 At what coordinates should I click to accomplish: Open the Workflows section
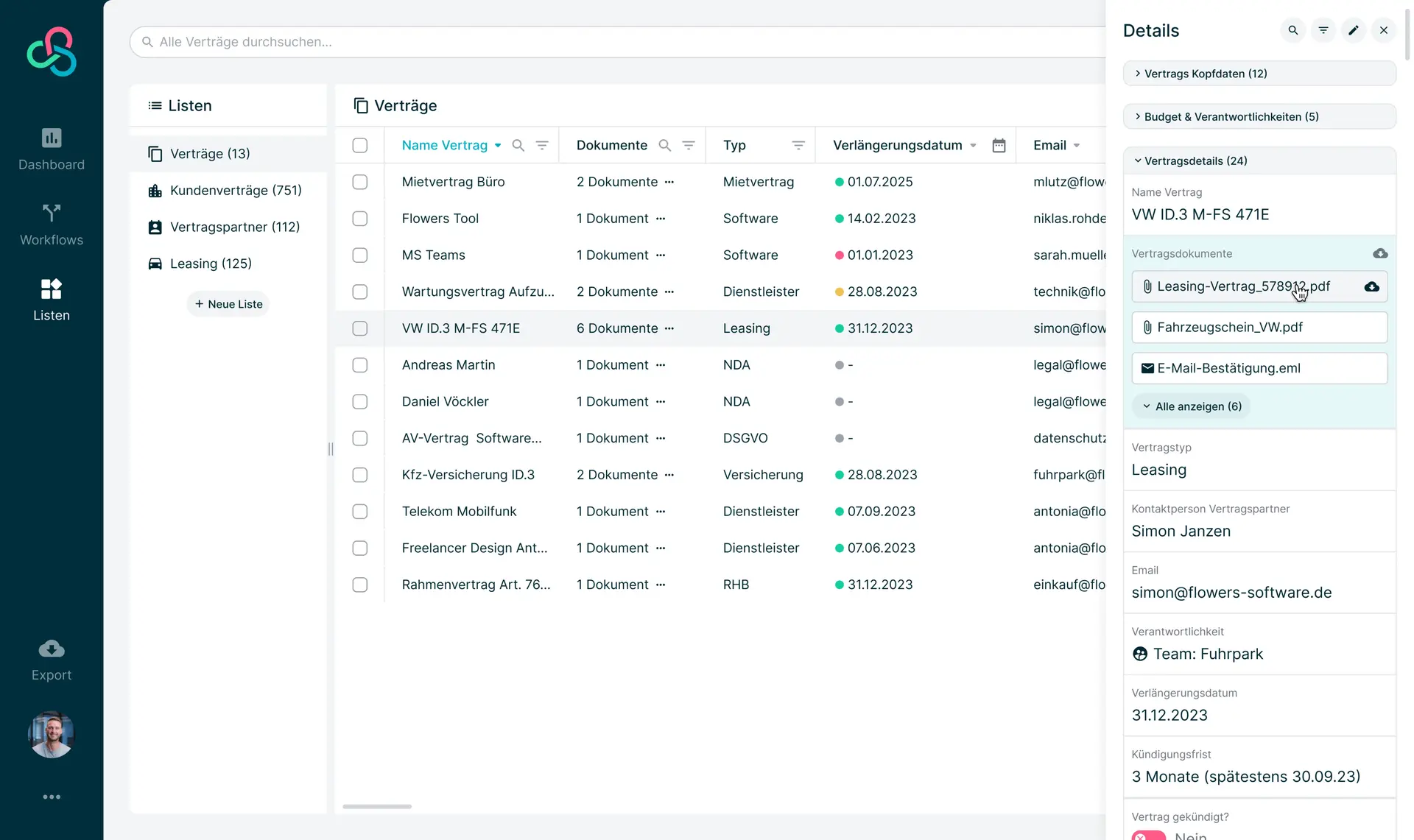[x=52, y=225]
